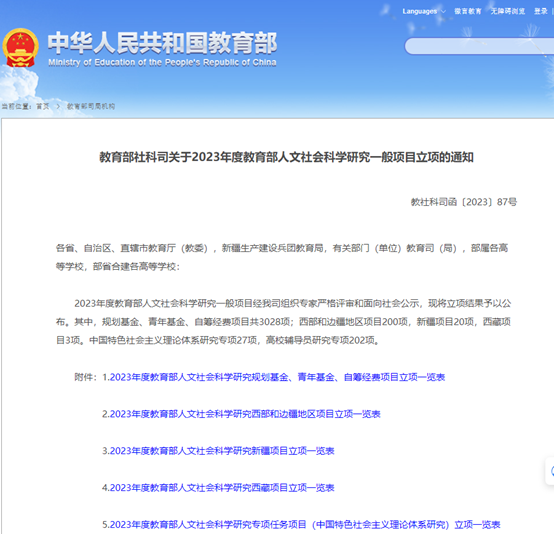Go to 首页 in the breadcrumb

(x=43, y=106)
